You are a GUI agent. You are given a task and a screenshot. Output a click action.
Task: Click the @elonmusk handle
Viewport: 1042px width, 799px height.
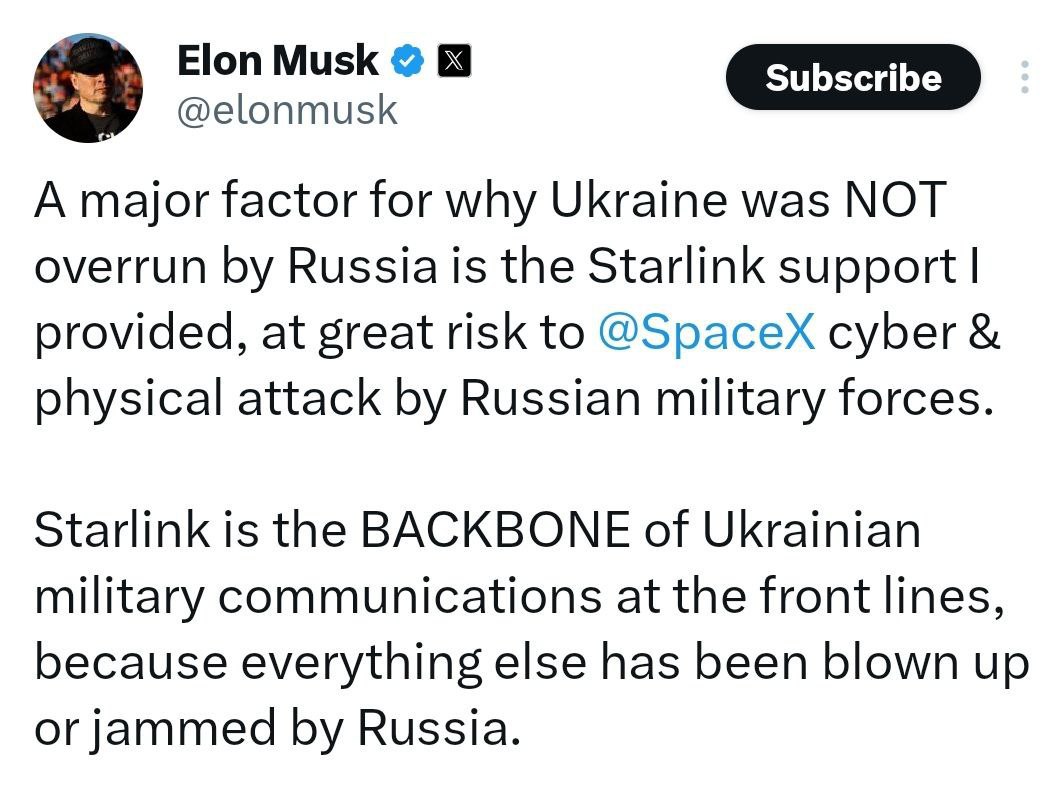point(287,109)
